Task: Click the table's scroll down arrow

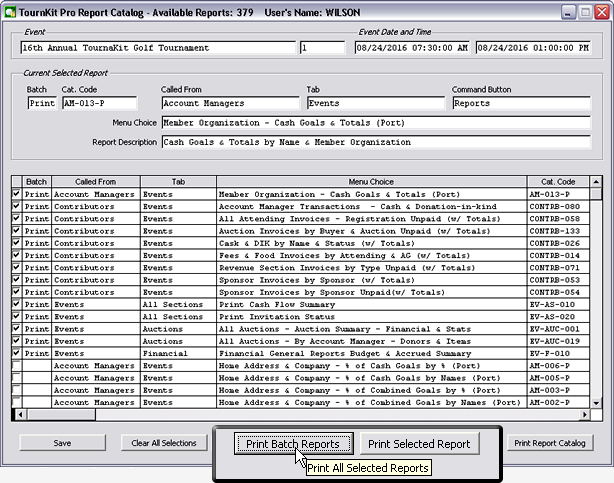Action: pos(596,403)
